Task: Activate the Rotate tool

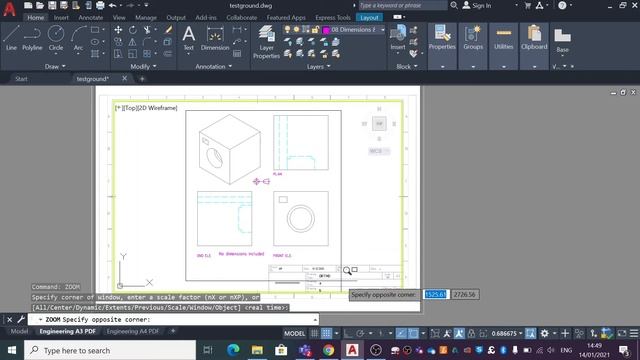Action: pyautogui.click(x=133, y=30)
